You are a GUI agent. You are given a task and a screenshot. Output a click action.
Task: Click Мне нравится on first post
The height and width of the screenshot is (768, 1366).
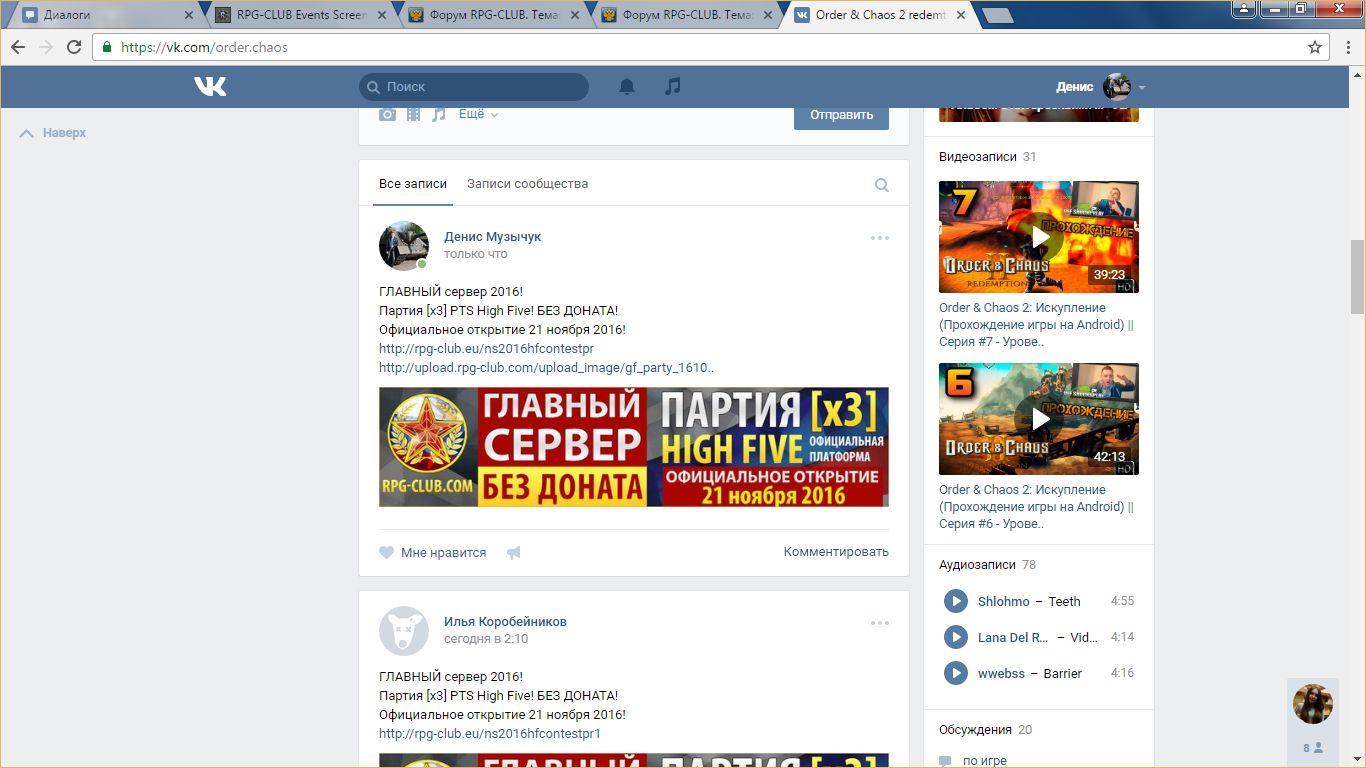point(443,552)
